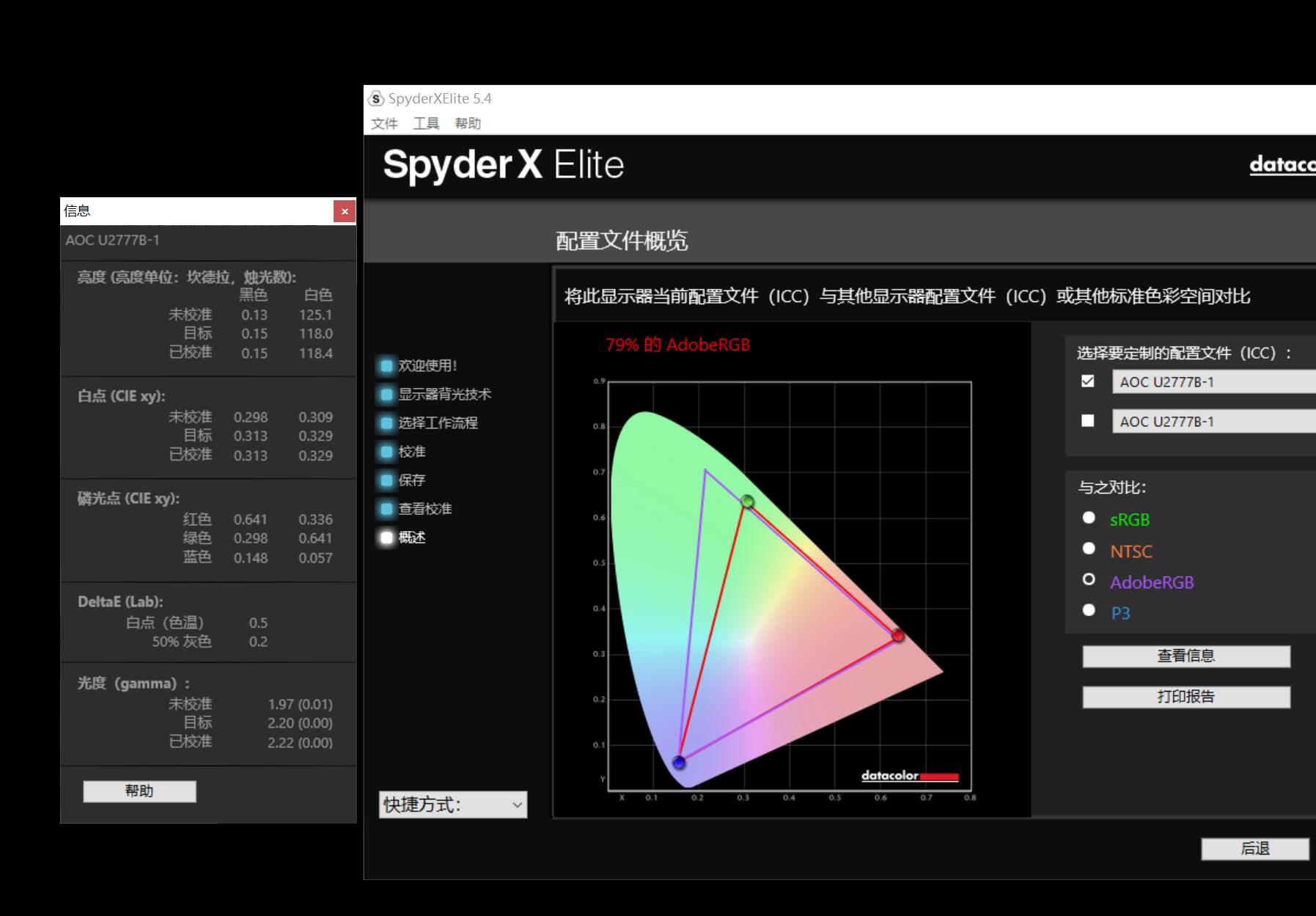The image size is (1316, 916).
Task: Open the Tools menu
Action: (x=426, y=123)
